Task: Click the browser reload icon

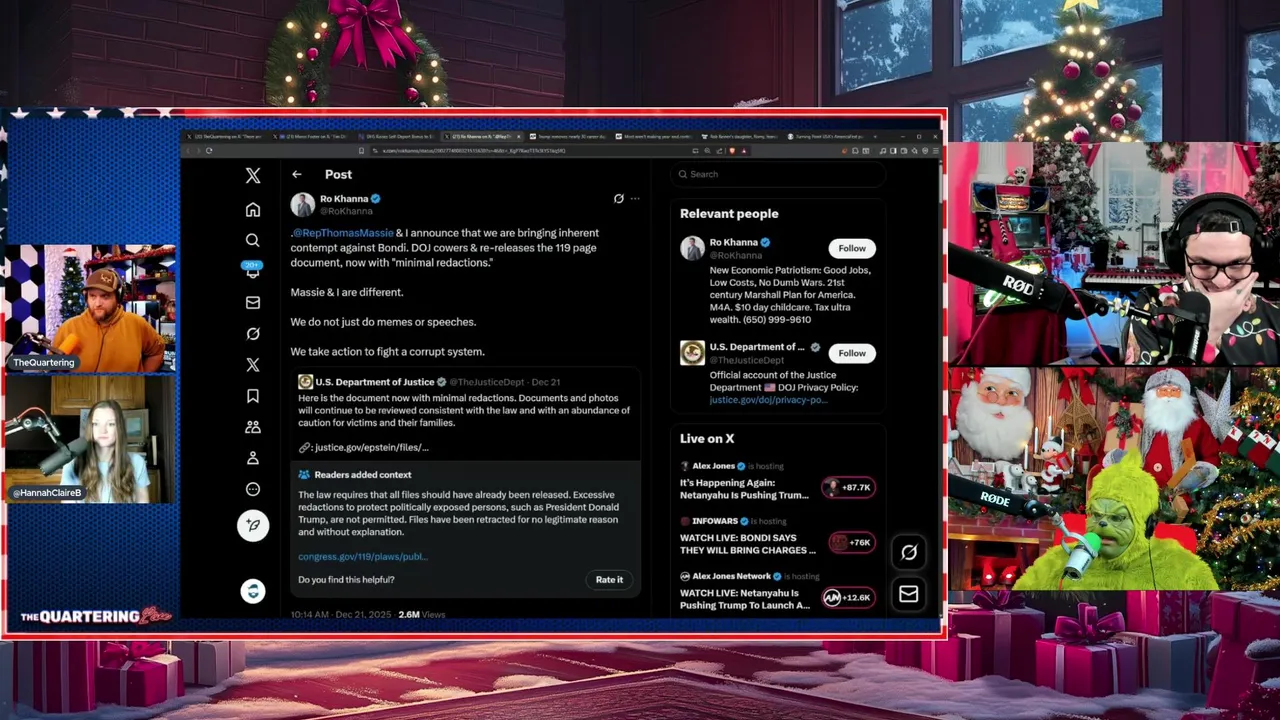Action: click(209, 151)
